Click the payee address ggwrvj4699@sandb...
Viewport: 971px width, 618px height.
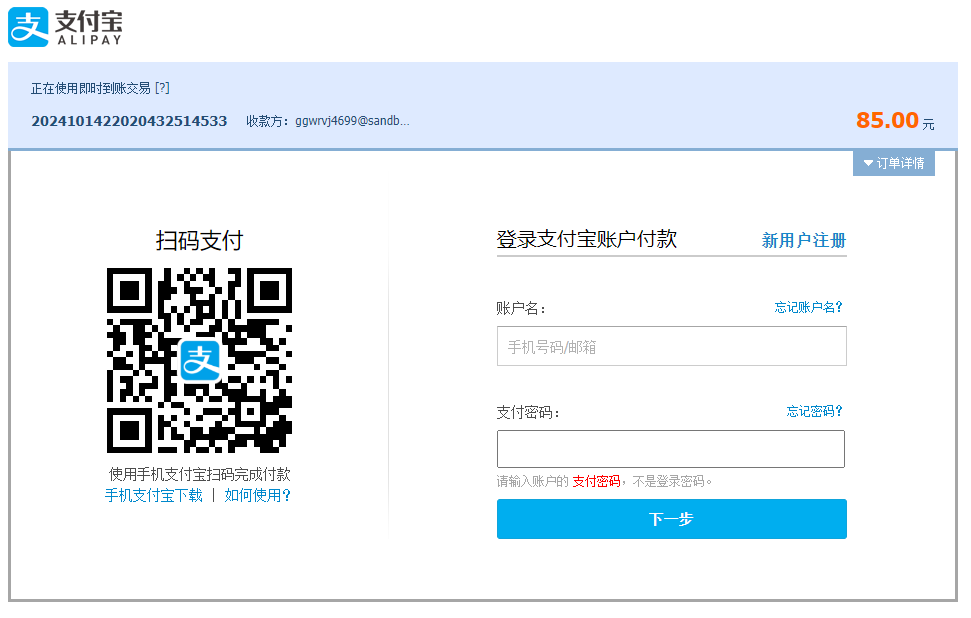[352, 121]
